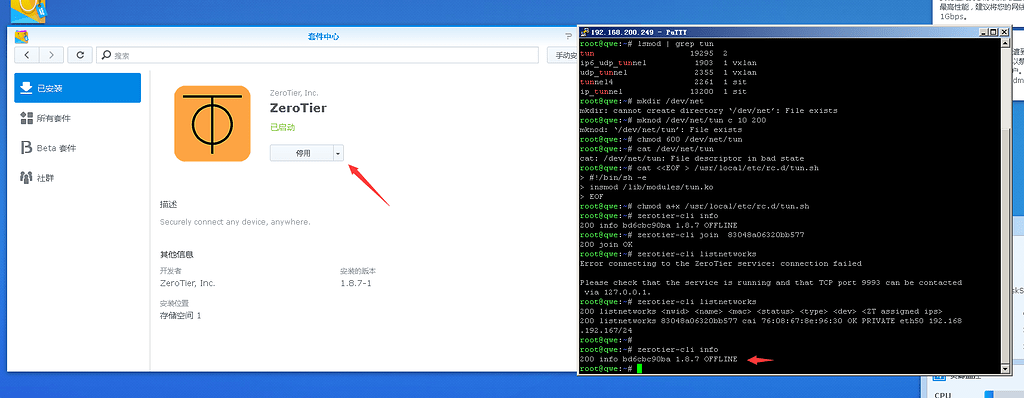Click the PuTTY window system icon
This screenshot has height=398, width=1024.
coord(584,32)
